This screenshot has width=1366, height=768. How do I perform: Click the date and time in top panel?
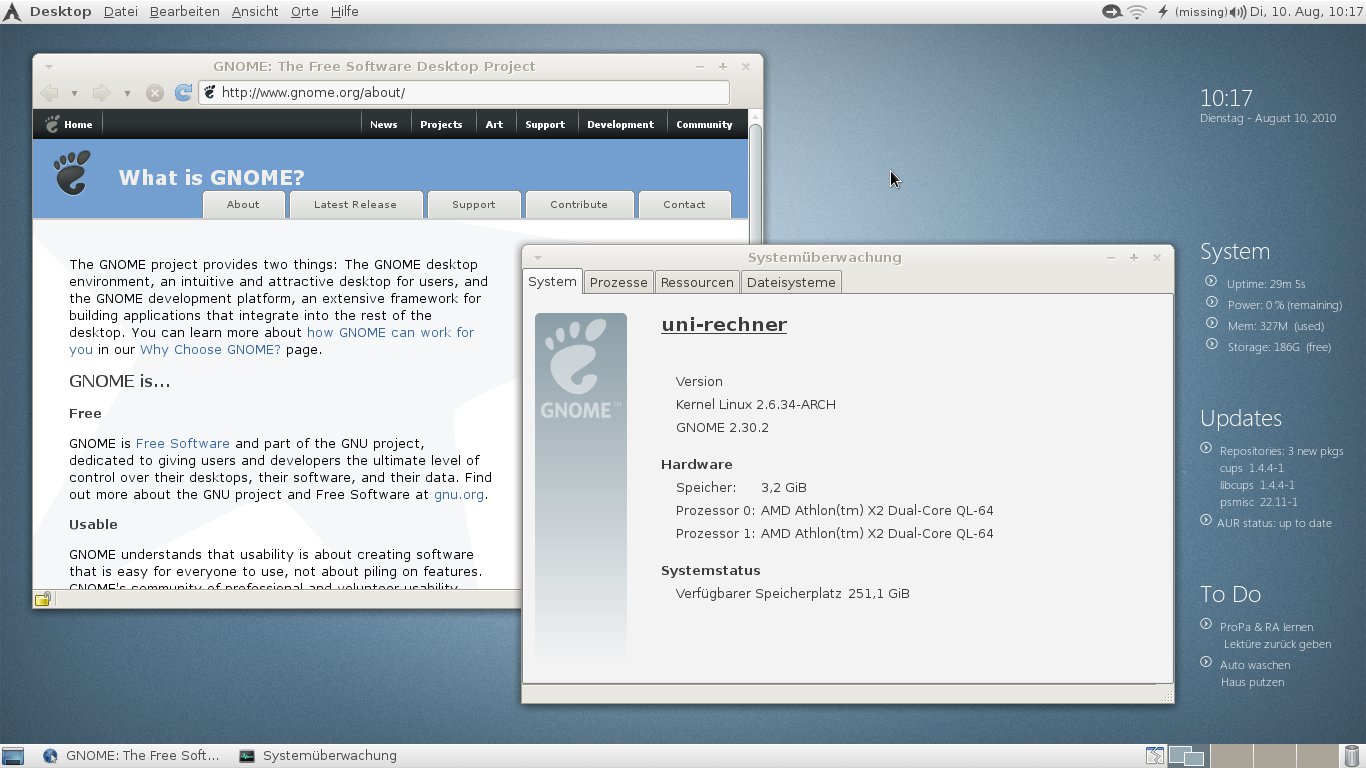pyautogui.click(x=1306, y=12)
